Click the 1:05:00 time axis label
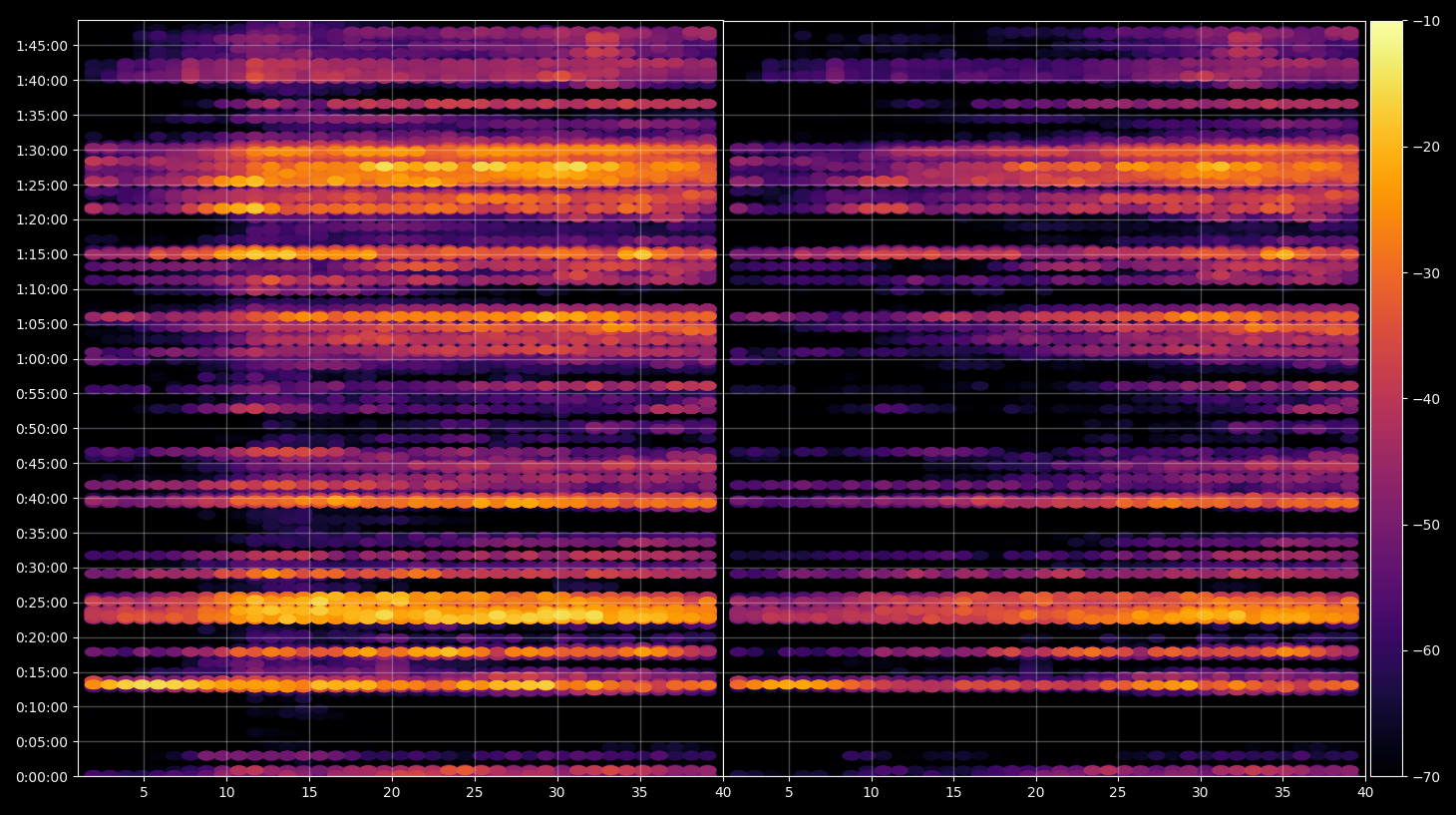 [x=42, y=324]
